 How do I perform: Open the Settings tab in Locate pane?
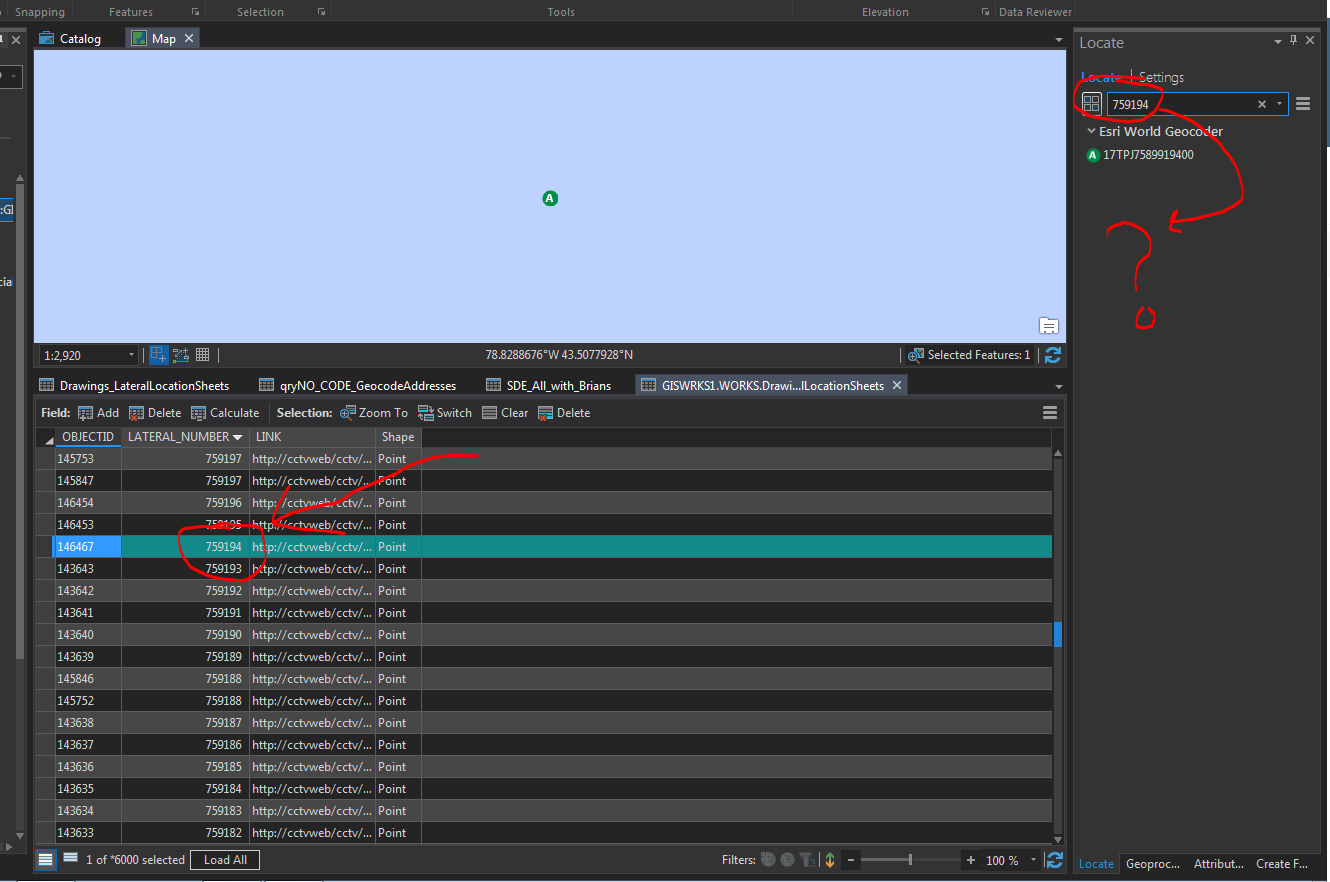click(x=1161, y=77)
